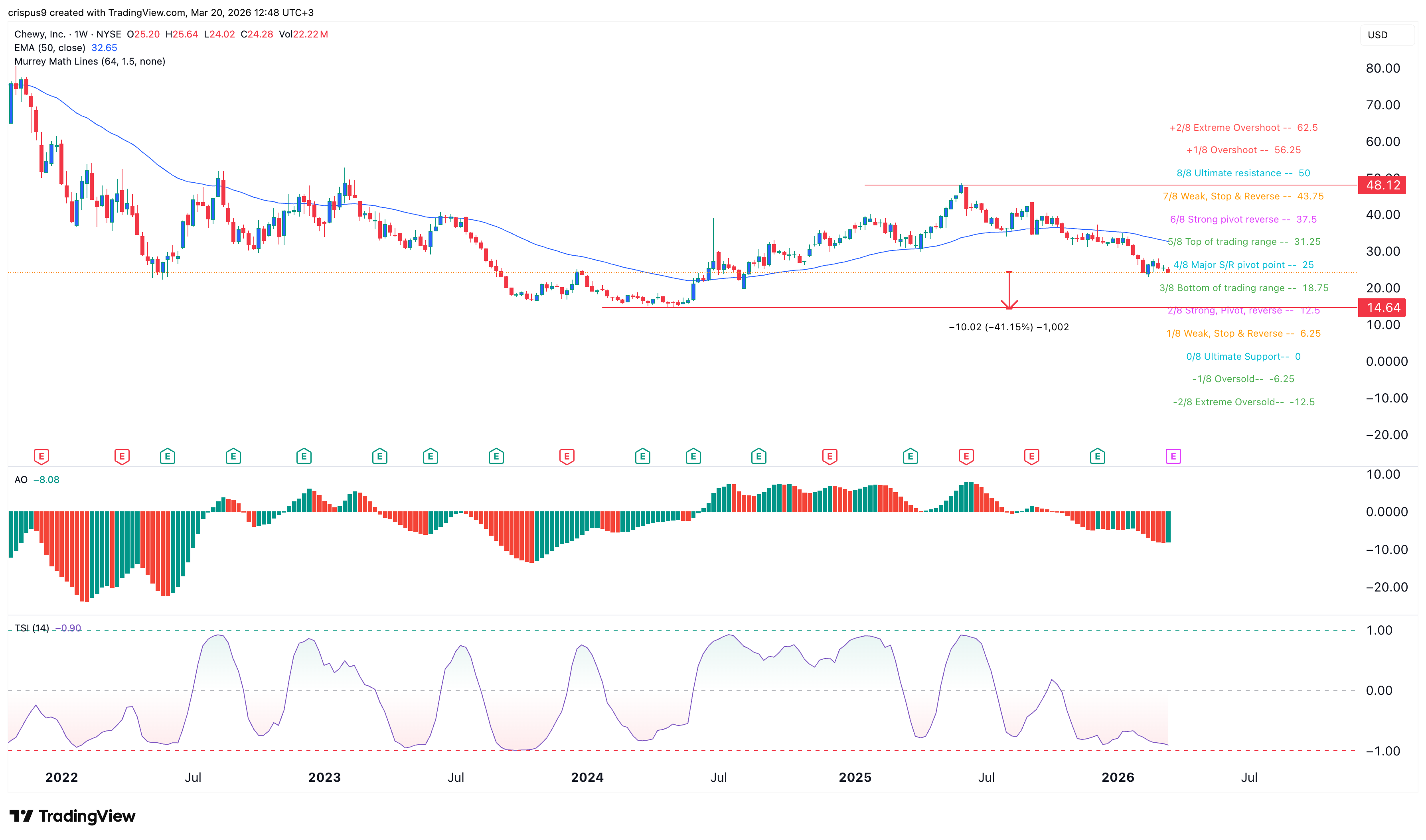Click the Murrey Math Lines indicator label
Image resolution: width=1426 pixels, height=840 pixels.
(89, 61)
